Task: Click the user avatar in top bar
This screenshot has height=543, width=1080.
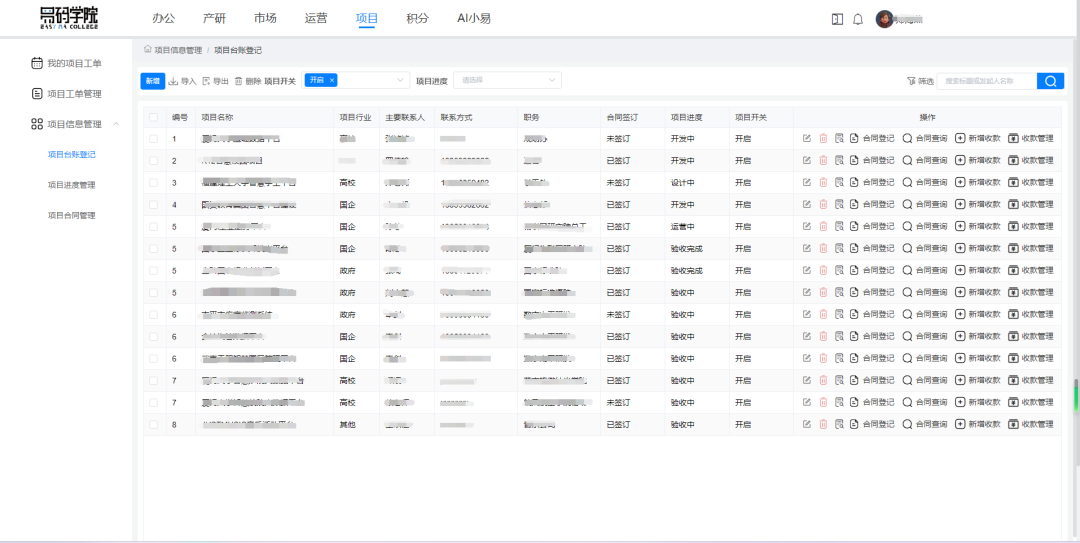Action: pyautogui.click(x=884, y=19)
